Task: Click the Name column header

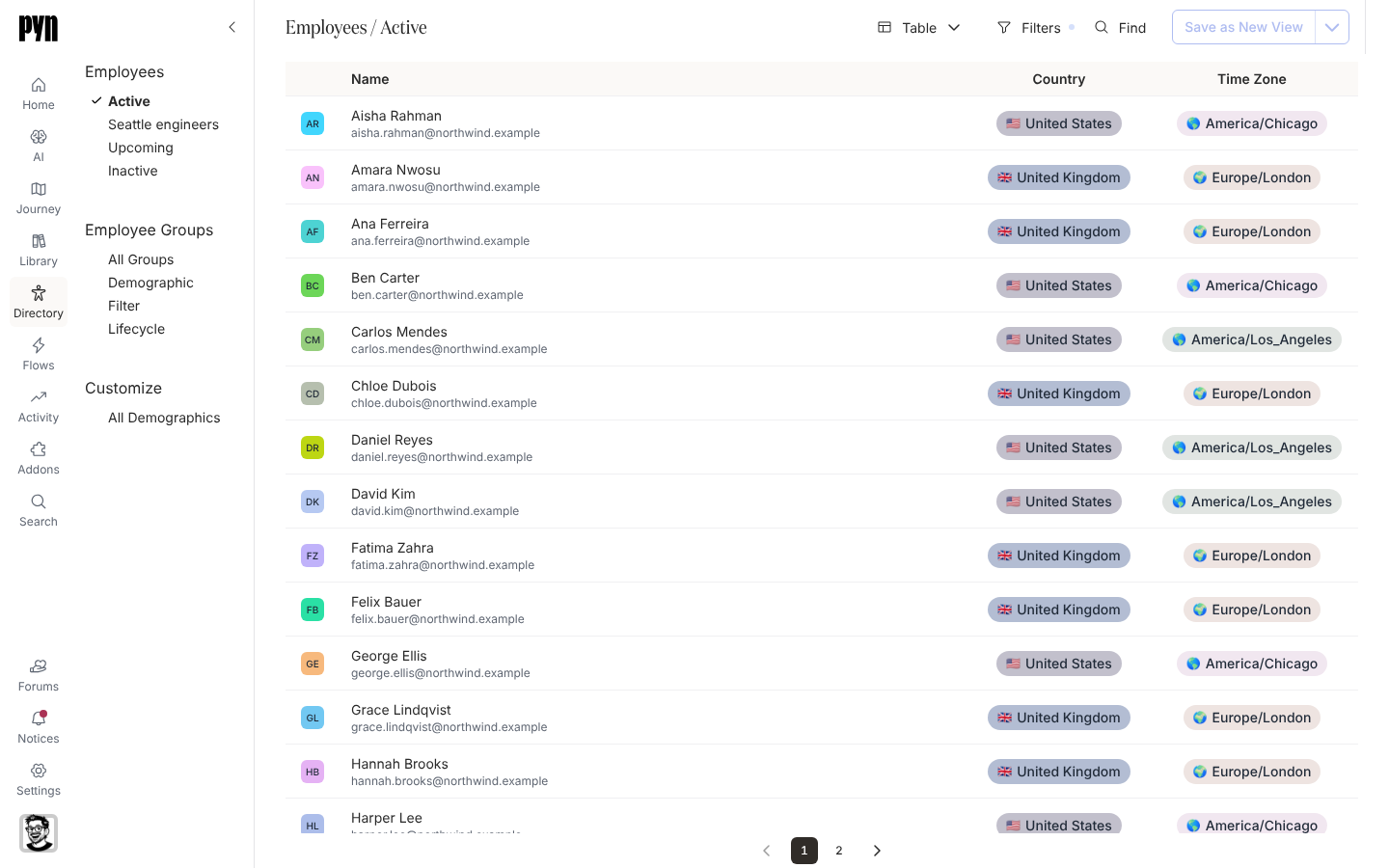Action: pyautogui.click(x=370, y=79)
